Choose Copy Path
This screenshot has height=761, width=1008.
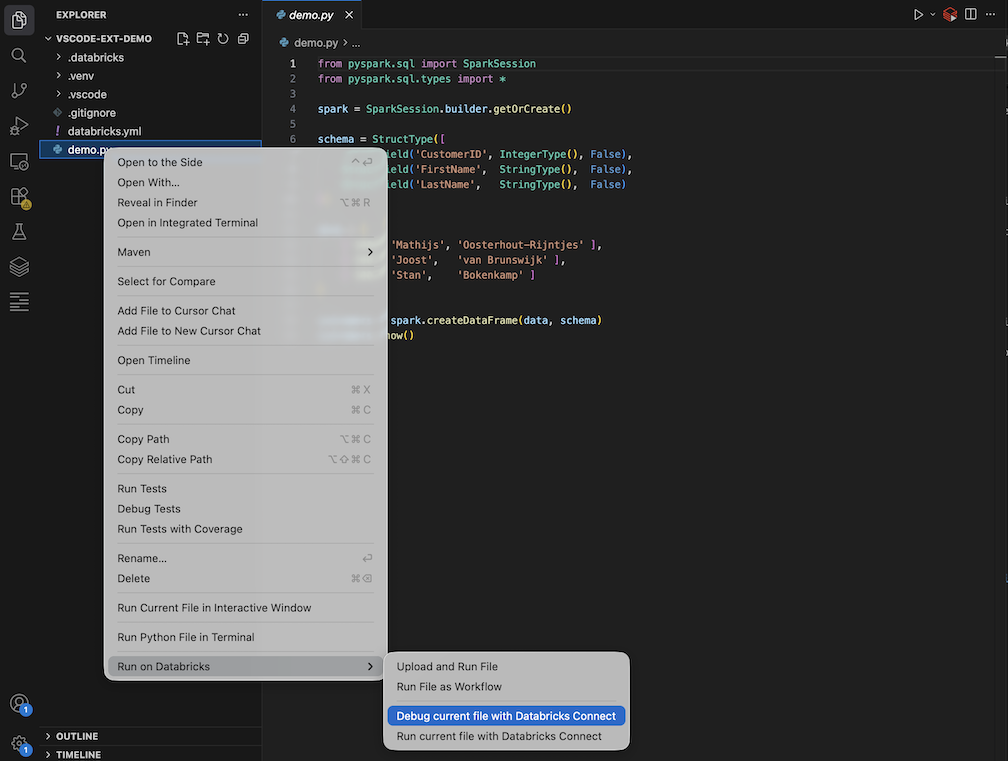245,439
